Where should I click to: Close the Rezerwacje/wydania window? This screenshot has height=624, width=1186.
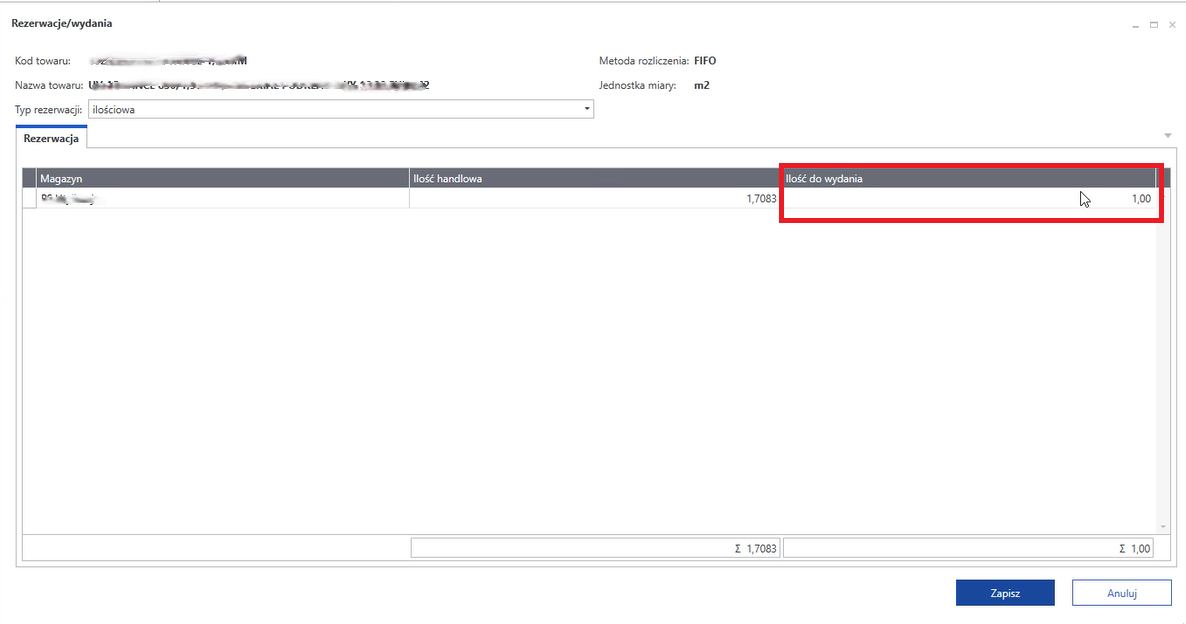pyautogui.click(x=1172, y=25)
